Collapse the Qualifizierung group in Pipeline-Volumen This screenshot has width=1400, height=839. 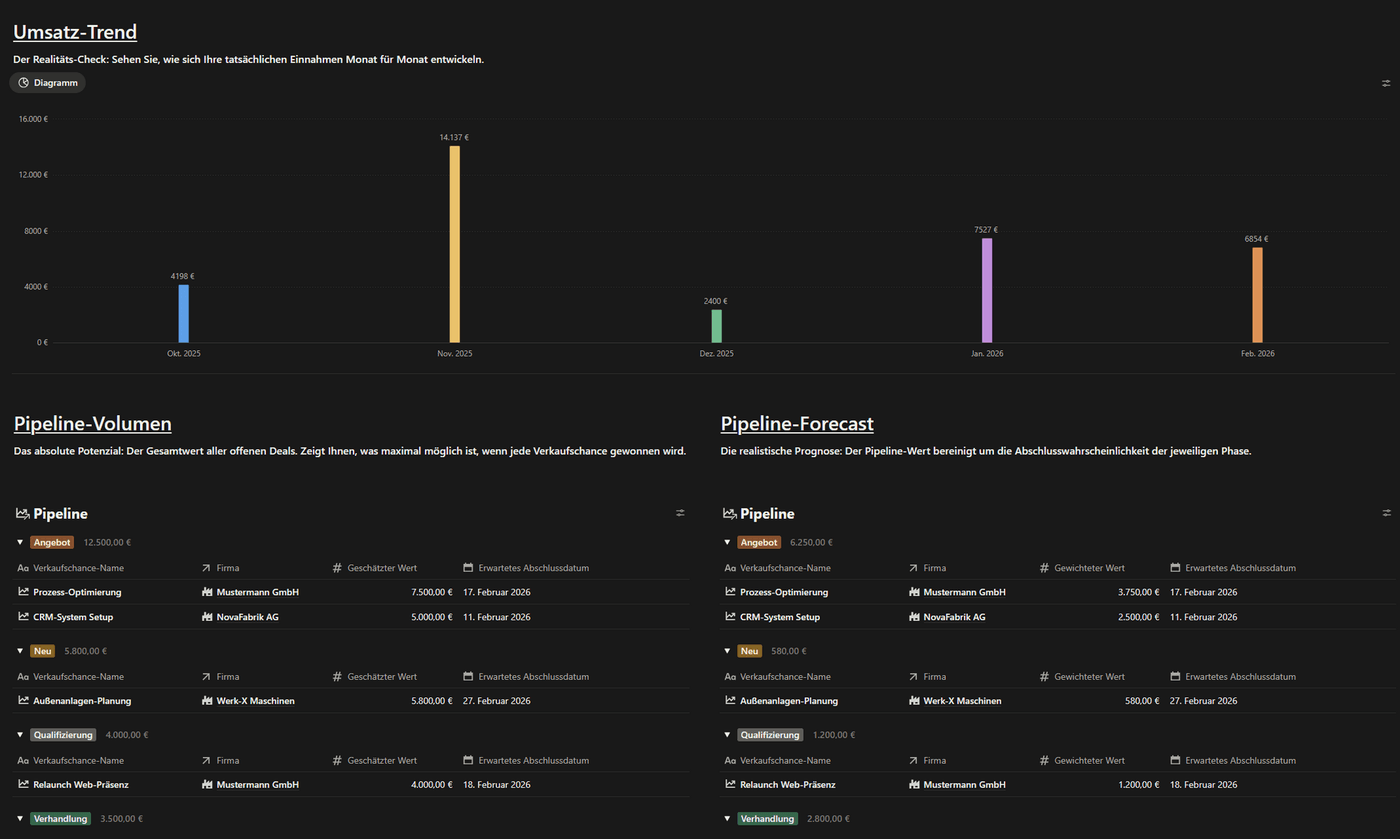click(x=20, y=735)
